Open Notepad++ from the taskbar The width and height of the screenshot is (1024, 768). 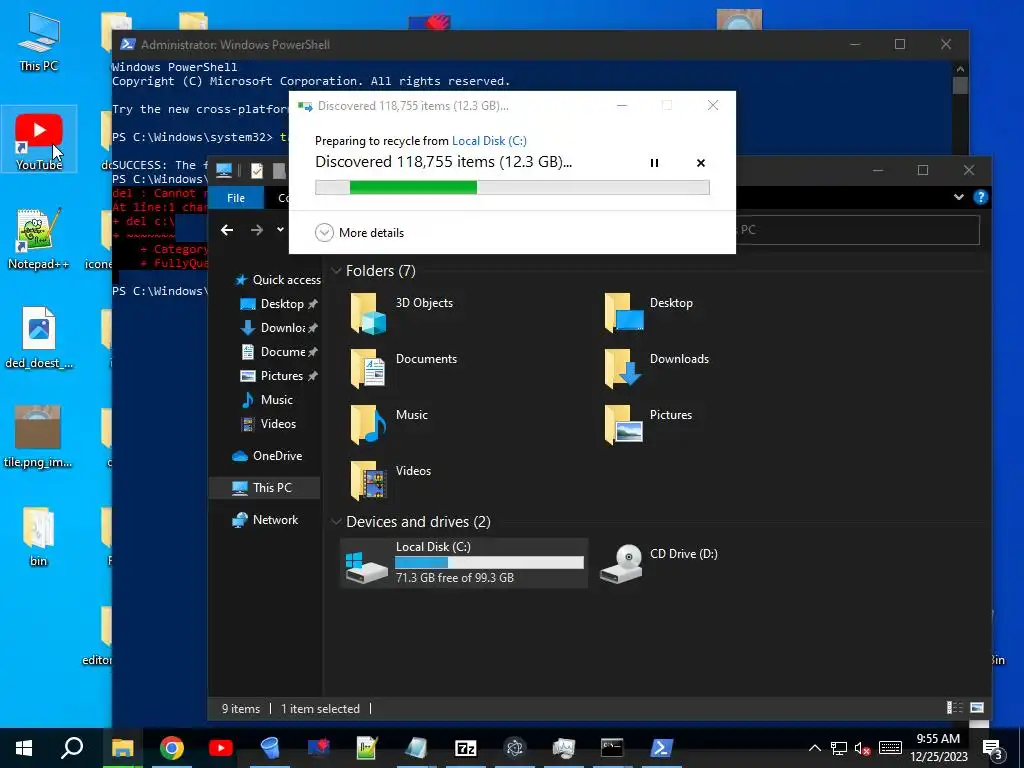coord(368,748)
